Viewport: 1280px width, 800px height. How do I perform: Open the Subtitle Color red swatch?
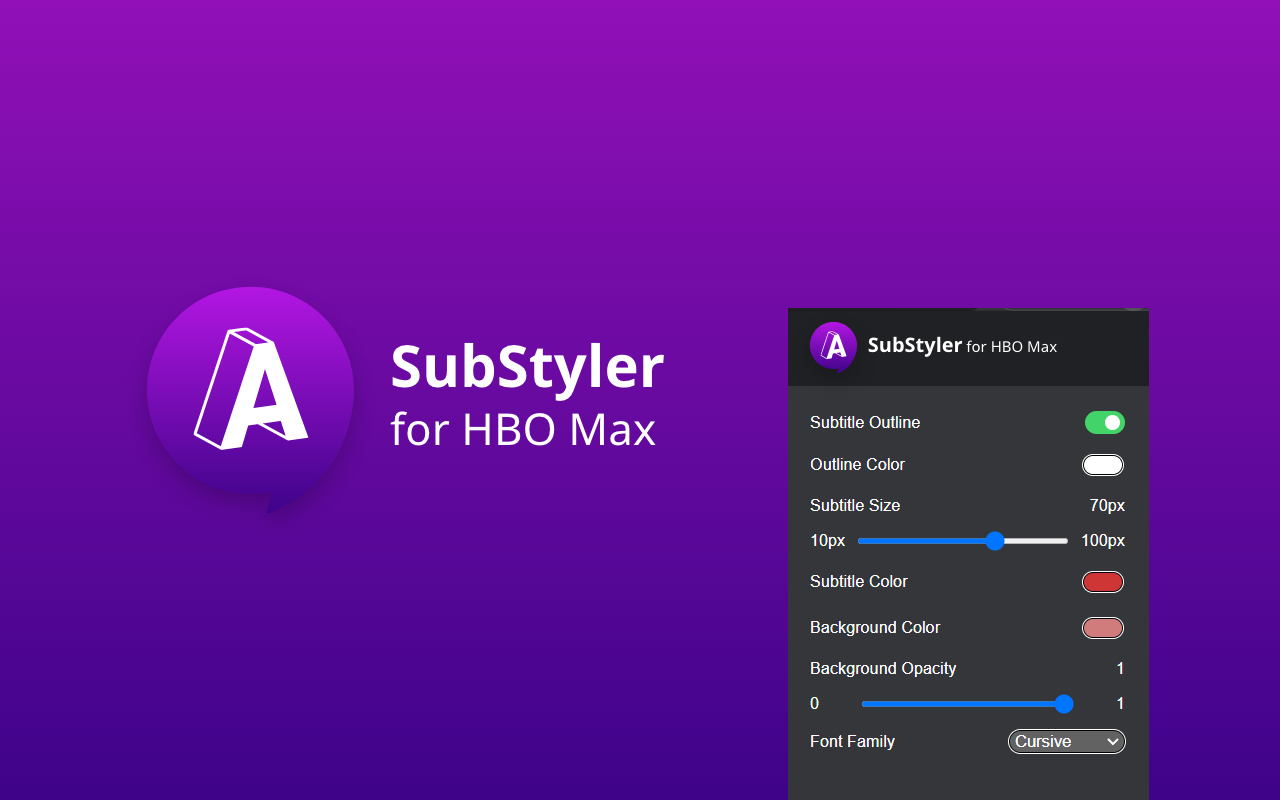pyautogui.click(x=1103, y=582)
